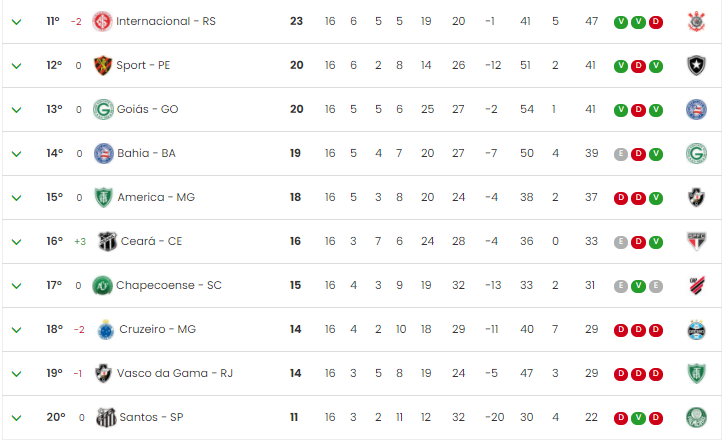
Task: Click next opponent crest in Santos row
Action: 696,418
